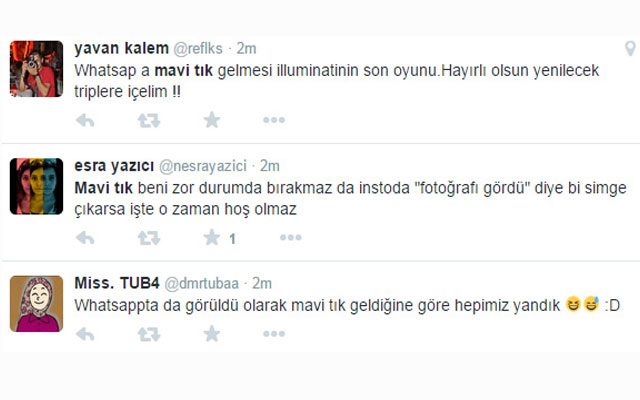Reply to yavan kalem's tweet
Image resolution: width=640 pixels, height=400 pixels.
pos(85,120)
